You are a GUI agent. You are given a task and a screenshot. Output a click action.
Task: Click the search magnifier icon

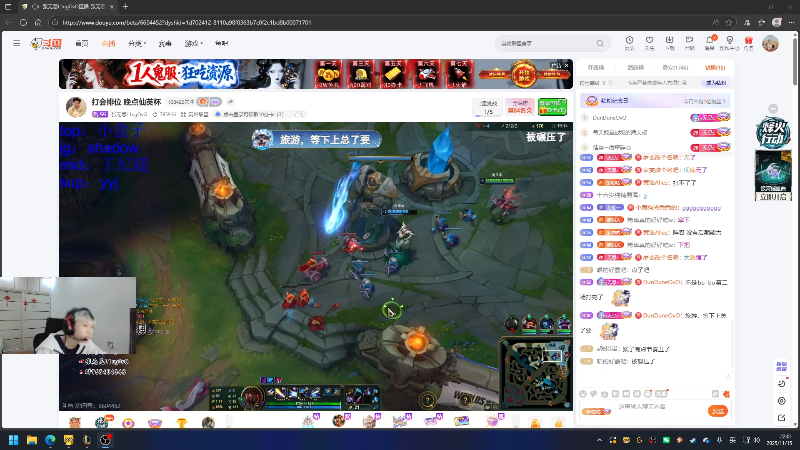tap(600, 43)
